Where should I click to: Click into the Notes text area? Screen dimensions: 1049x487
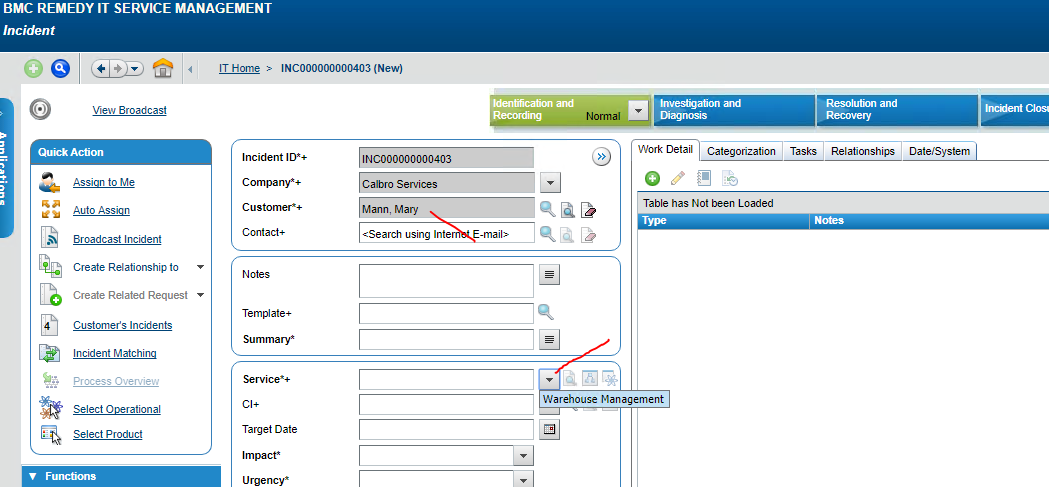coord(447,281)
